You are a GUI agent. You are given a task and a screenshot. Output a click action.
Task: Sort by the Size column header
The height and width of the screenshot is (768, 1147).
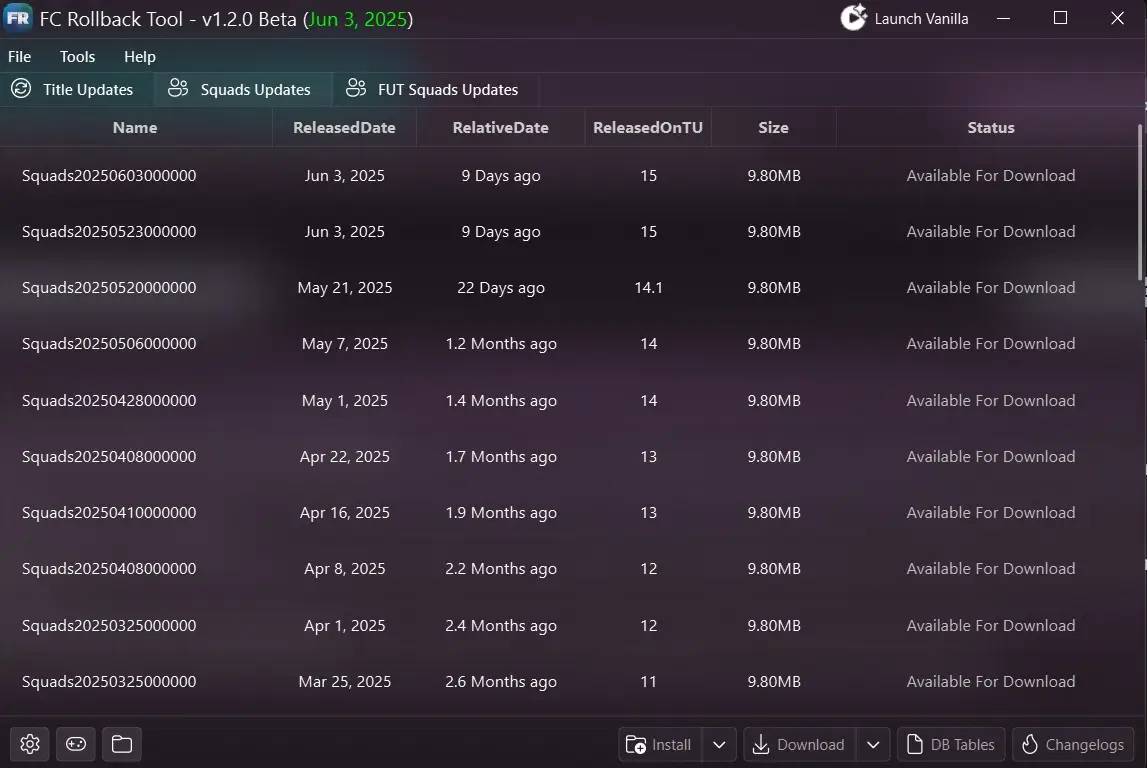[773, 127]
